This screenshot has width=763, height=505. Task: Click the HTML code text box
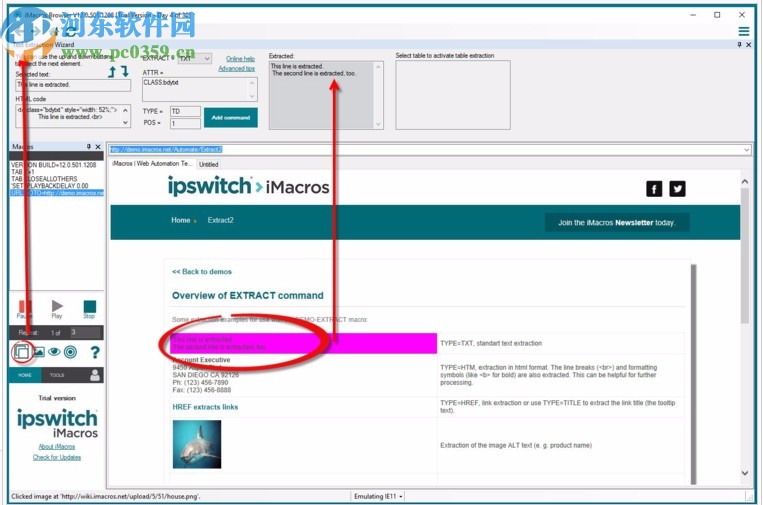[x=73, y=116]
